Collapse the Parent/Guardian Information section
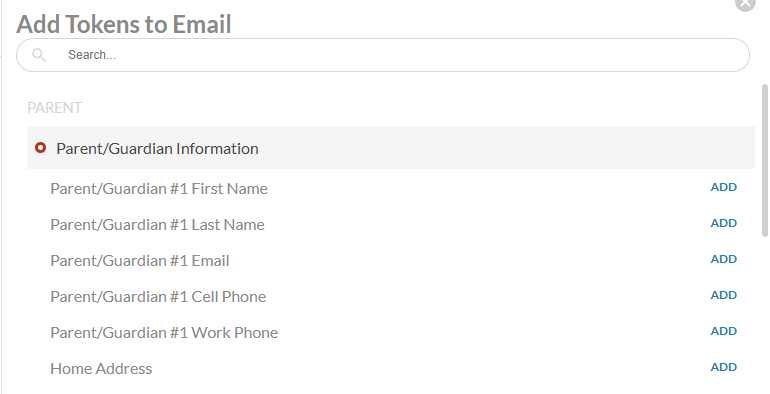The image size is (770, 394). [391, 148]
